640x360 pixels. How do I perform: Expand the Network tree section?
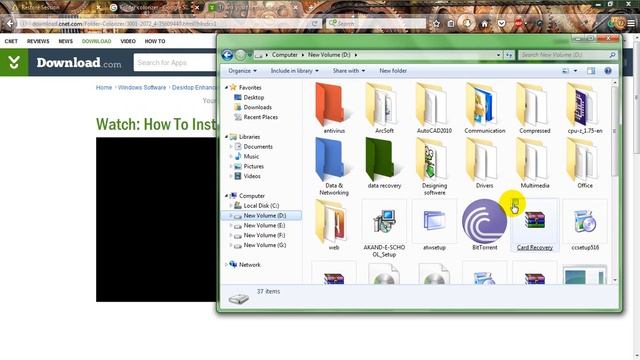(227, 264)
